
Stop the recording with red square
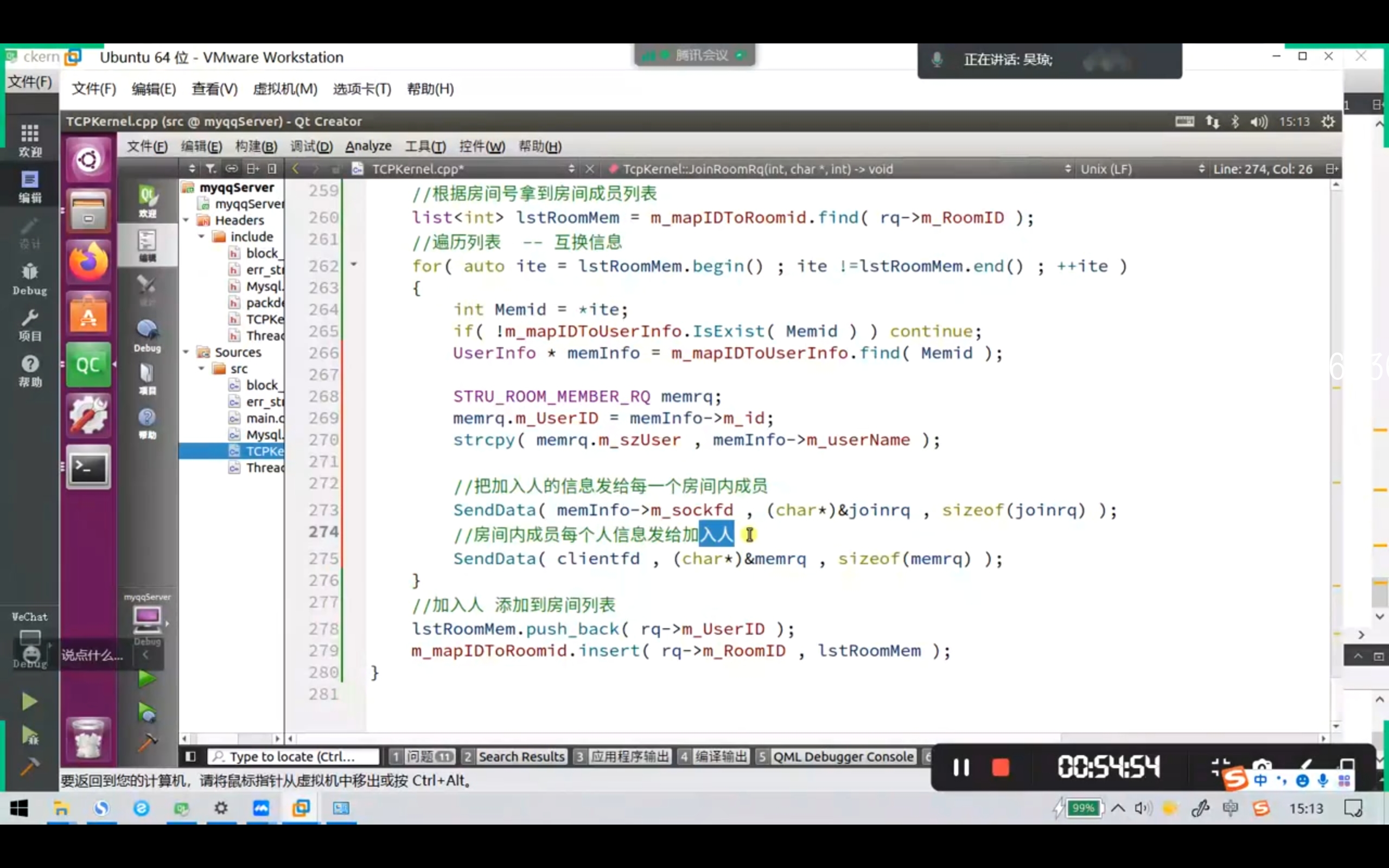pos(1001,768)
